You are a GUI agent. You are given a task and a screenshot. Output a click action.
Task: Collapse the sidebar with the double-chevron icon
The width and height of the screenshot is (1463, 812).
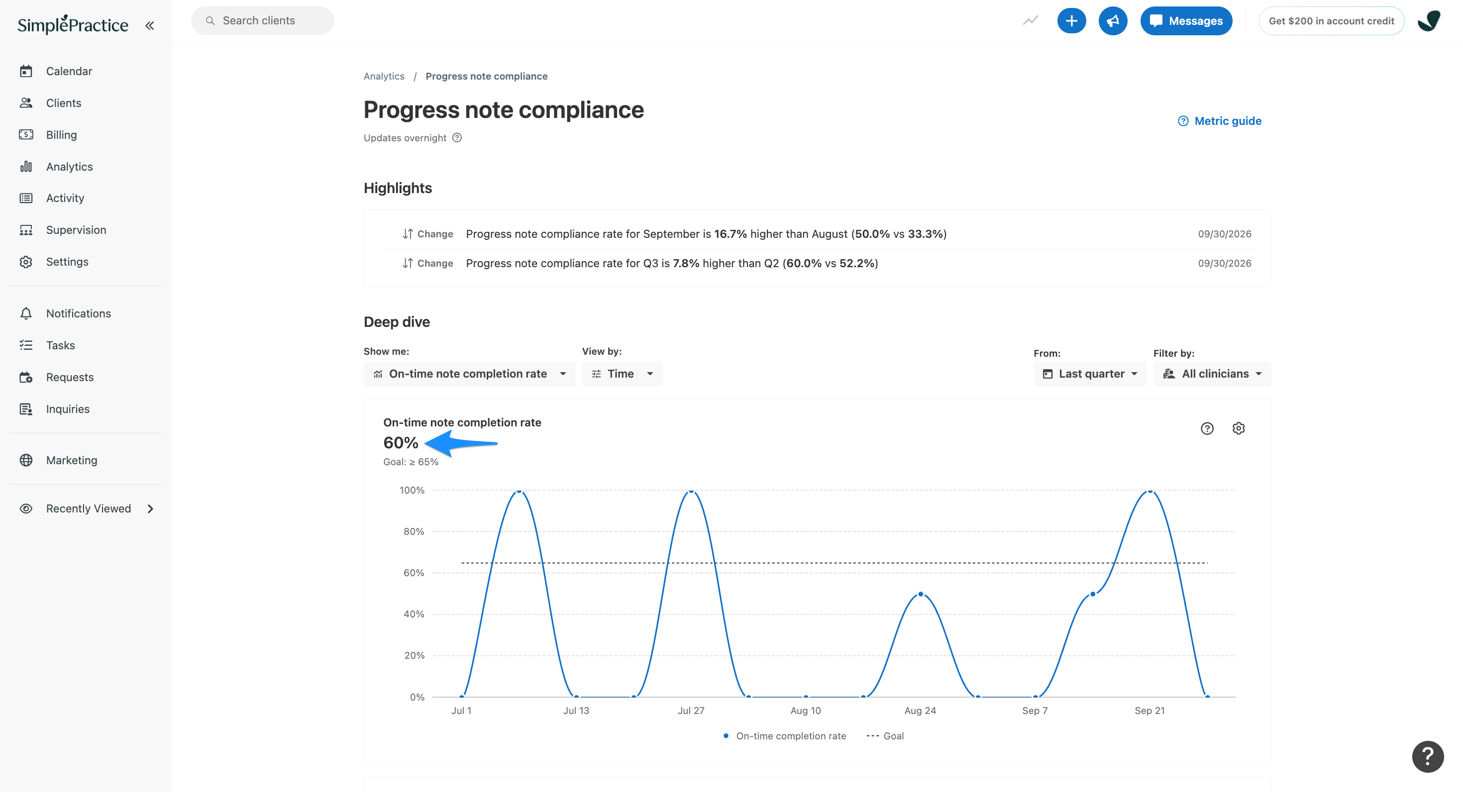pyautogui.click(x=149, y=25)
